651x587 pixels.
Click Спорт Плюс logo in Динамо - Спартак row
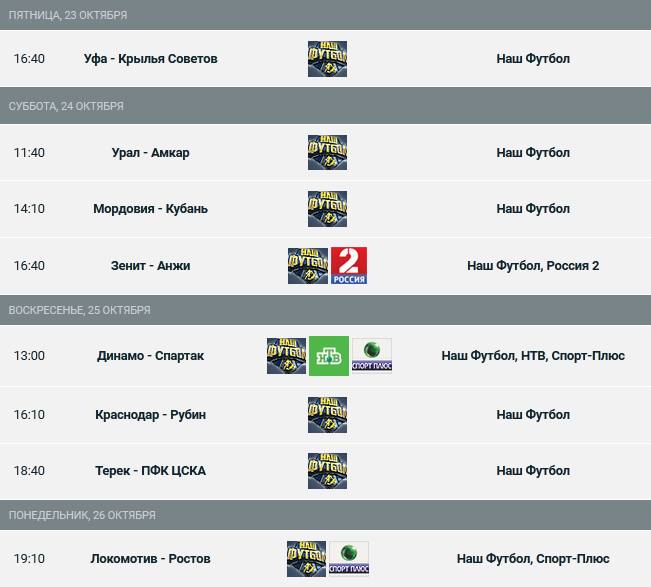(372, 356)
